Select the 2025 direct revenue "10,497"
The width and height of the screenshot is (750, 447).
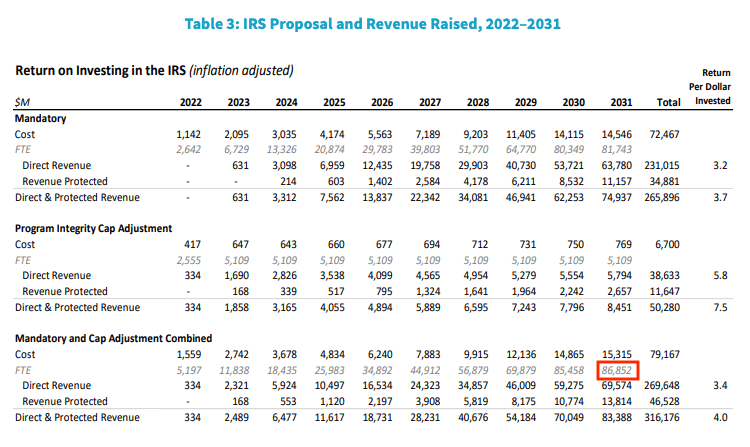[329, 385]
